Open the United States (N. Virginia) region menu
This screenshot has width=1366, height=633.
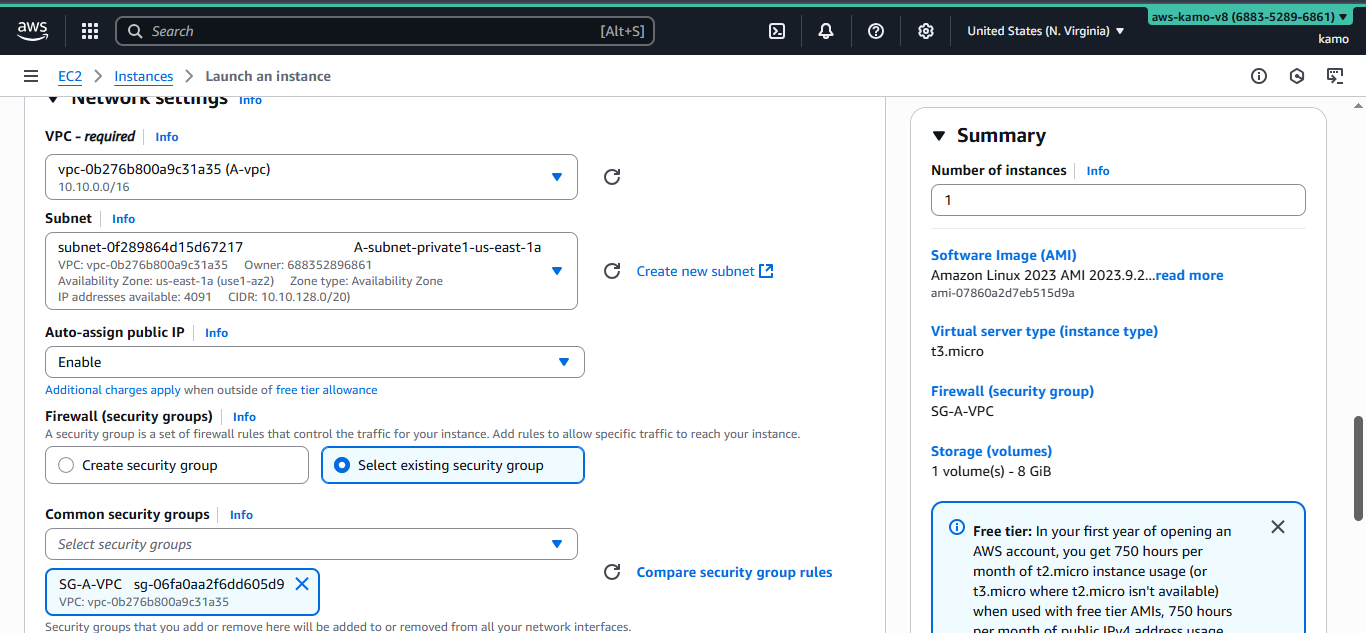tap(1044, 31)
